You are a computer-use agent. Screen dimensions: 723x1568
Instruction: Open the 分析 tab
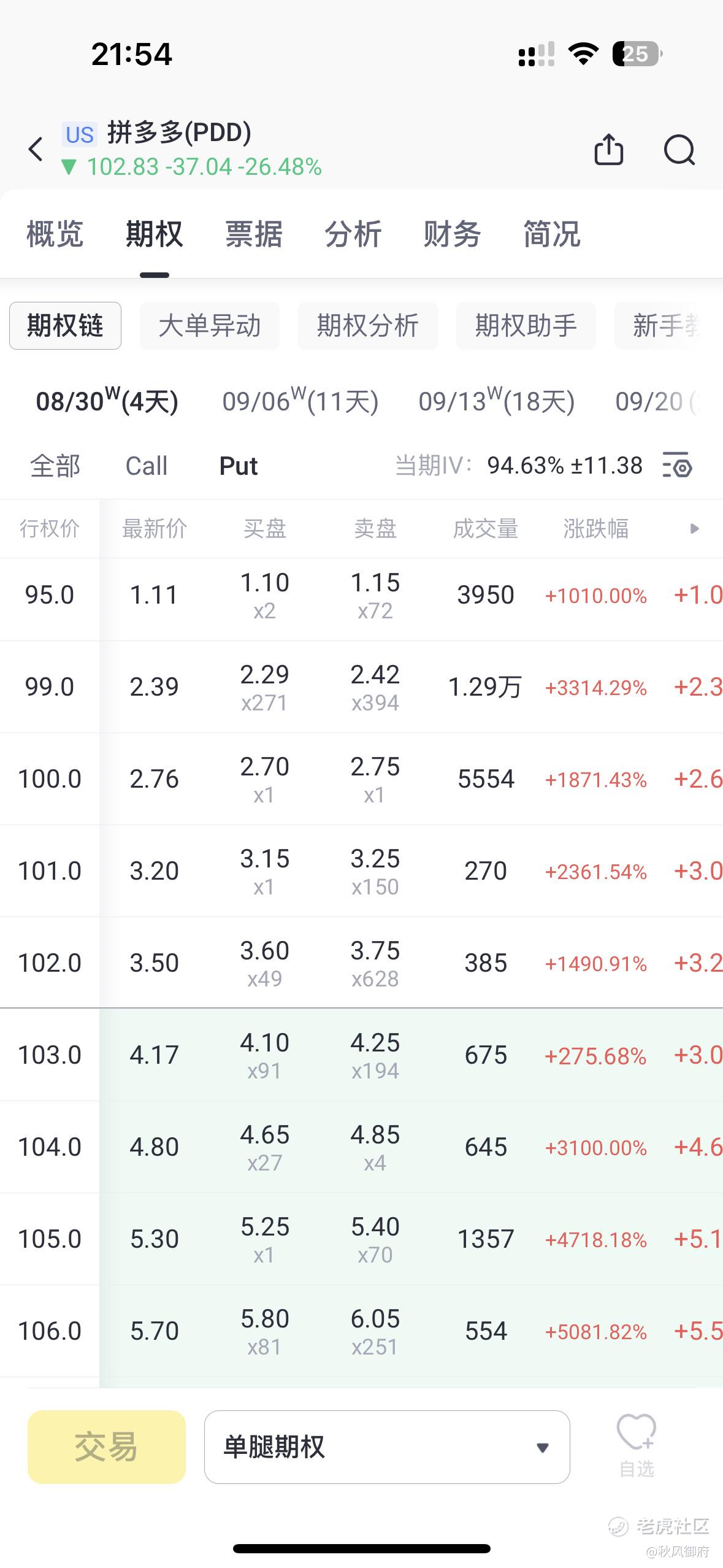[353, 234]
